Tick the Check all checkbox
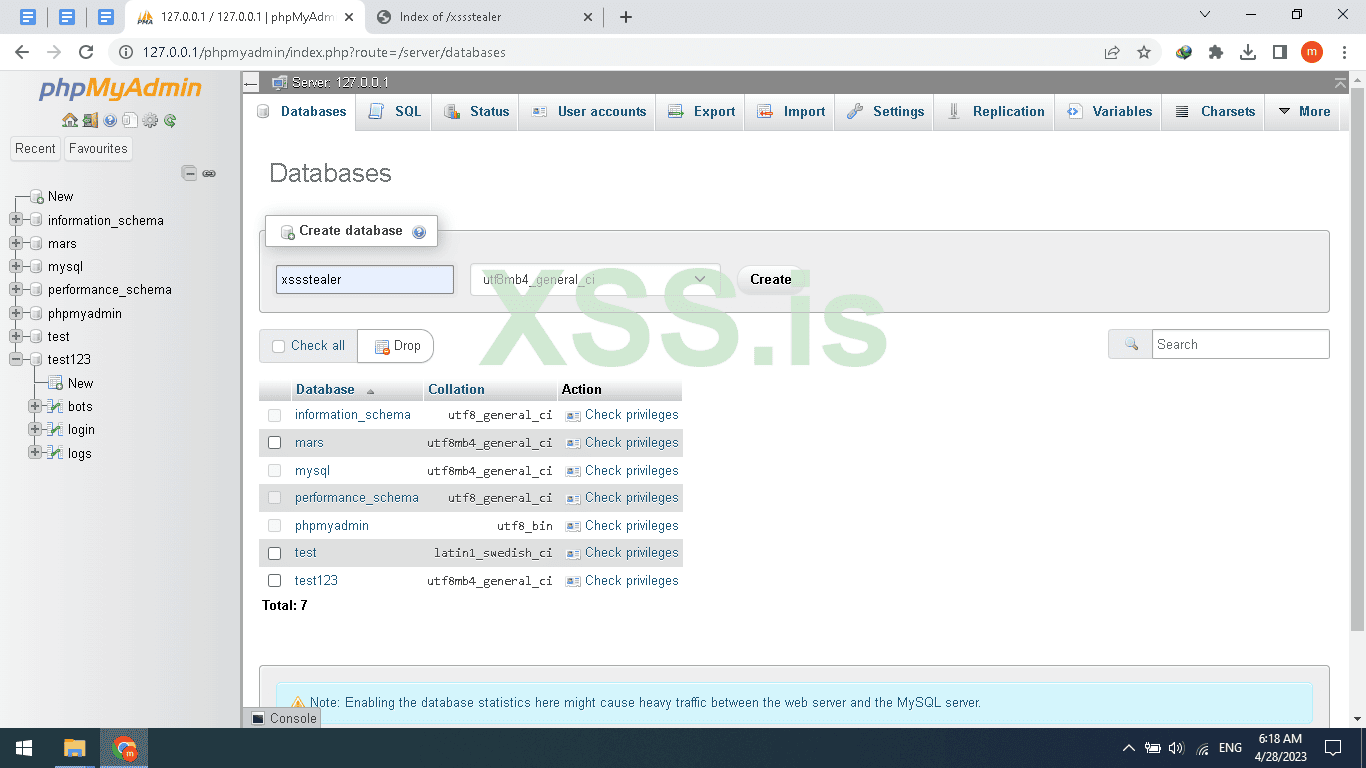Image resolution: width=1366 pixels, height=768 pixels. coord(279,346)
